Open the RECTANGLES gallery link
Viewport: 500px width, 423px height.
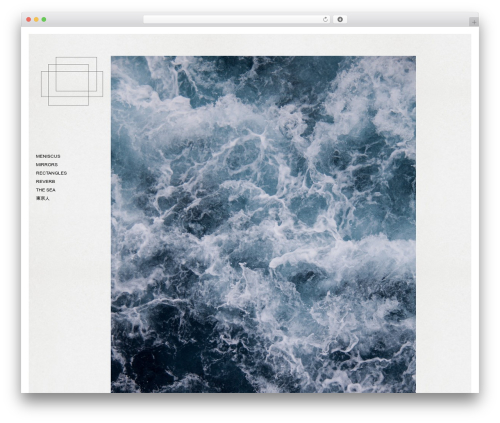coord(51,173)
